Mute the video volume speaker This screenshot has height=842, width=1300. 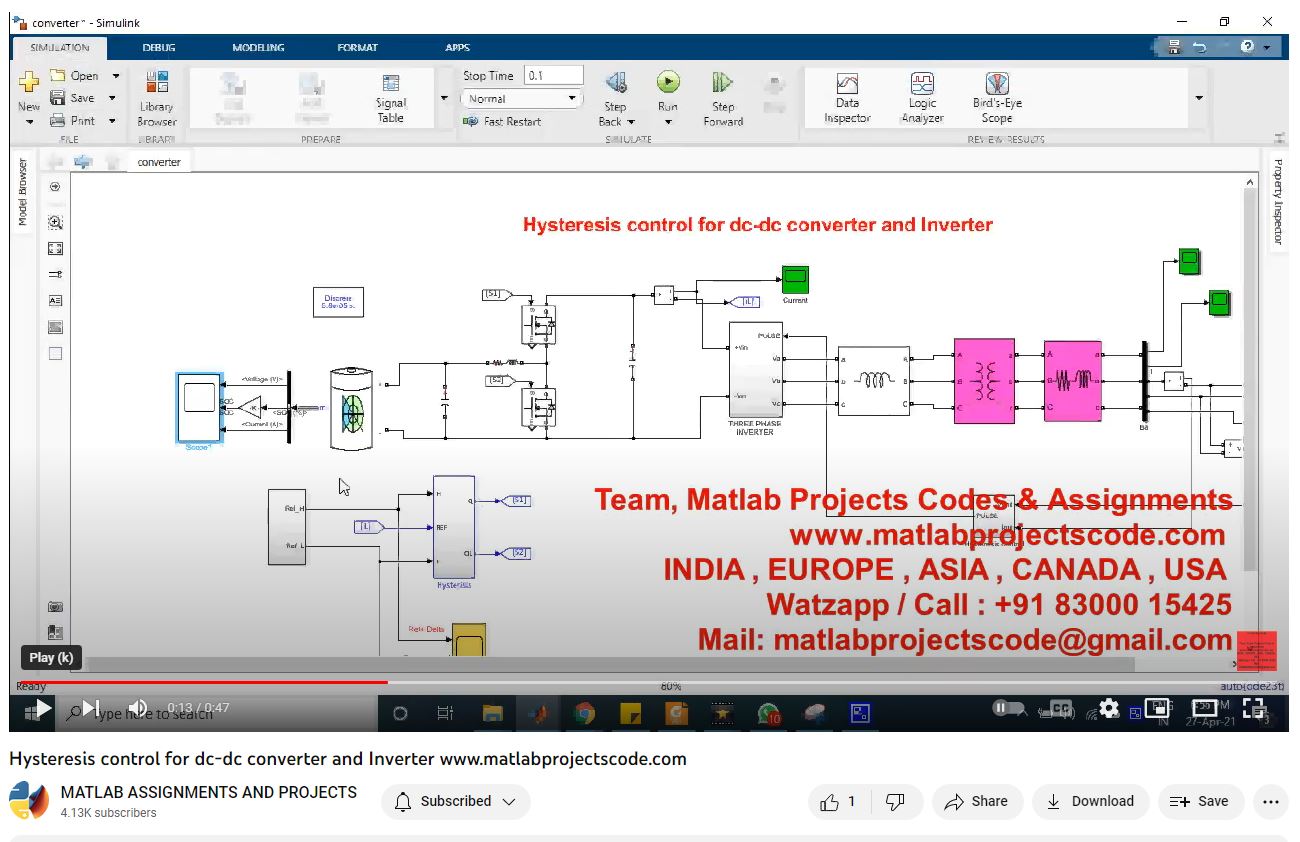[138, 708]
